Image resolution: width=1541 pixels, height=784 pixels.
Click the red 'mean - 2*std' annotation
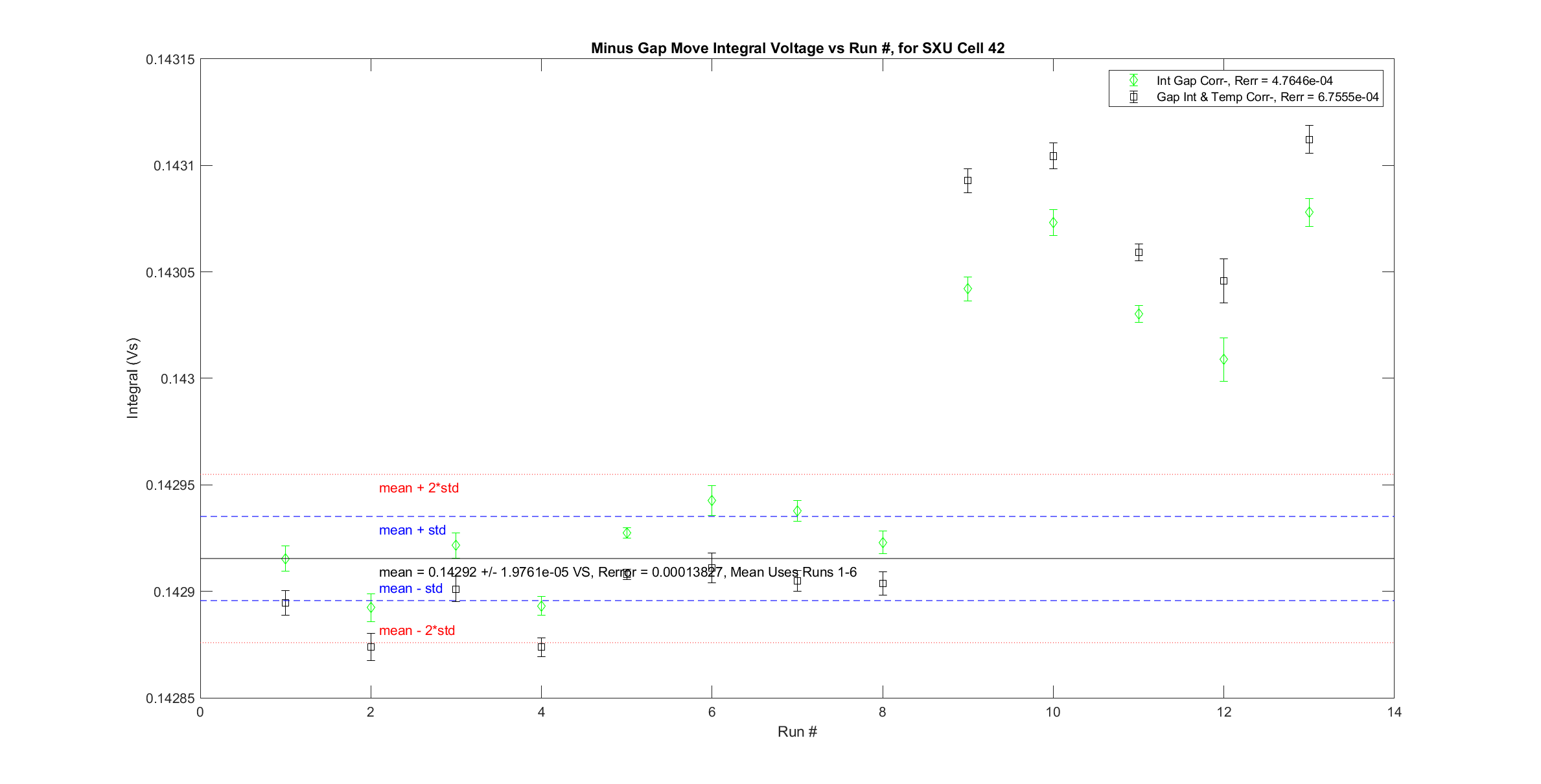417,630
